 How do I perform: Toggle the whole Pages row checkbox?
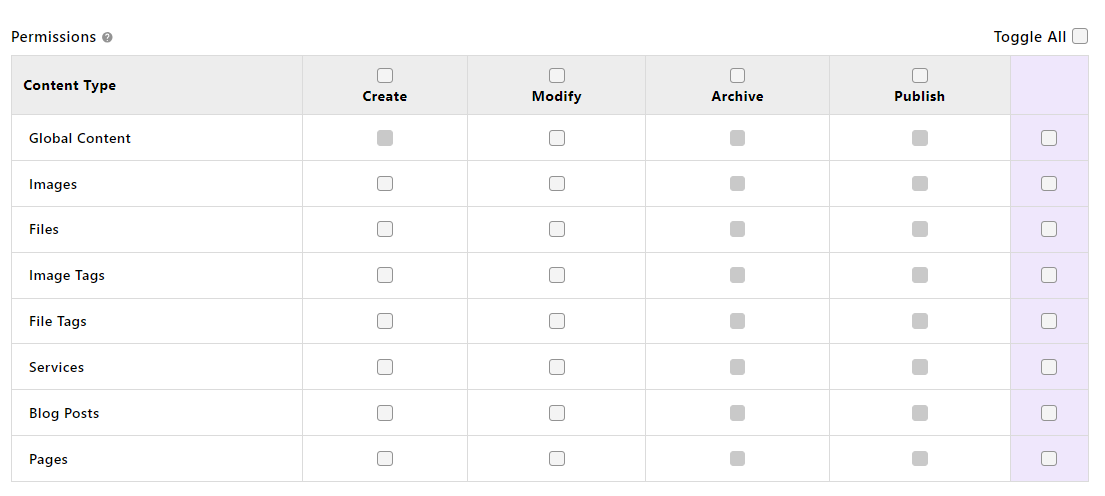[1049, 459]
